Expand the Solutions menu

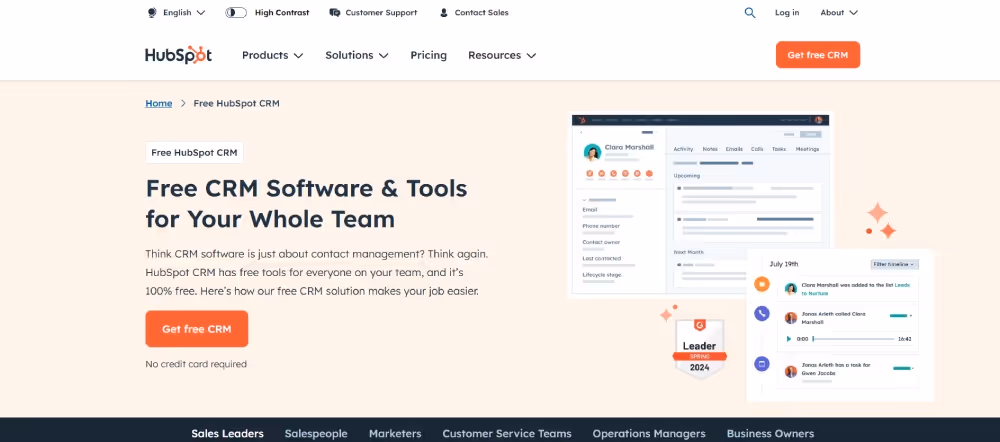(x=357, y=55)
